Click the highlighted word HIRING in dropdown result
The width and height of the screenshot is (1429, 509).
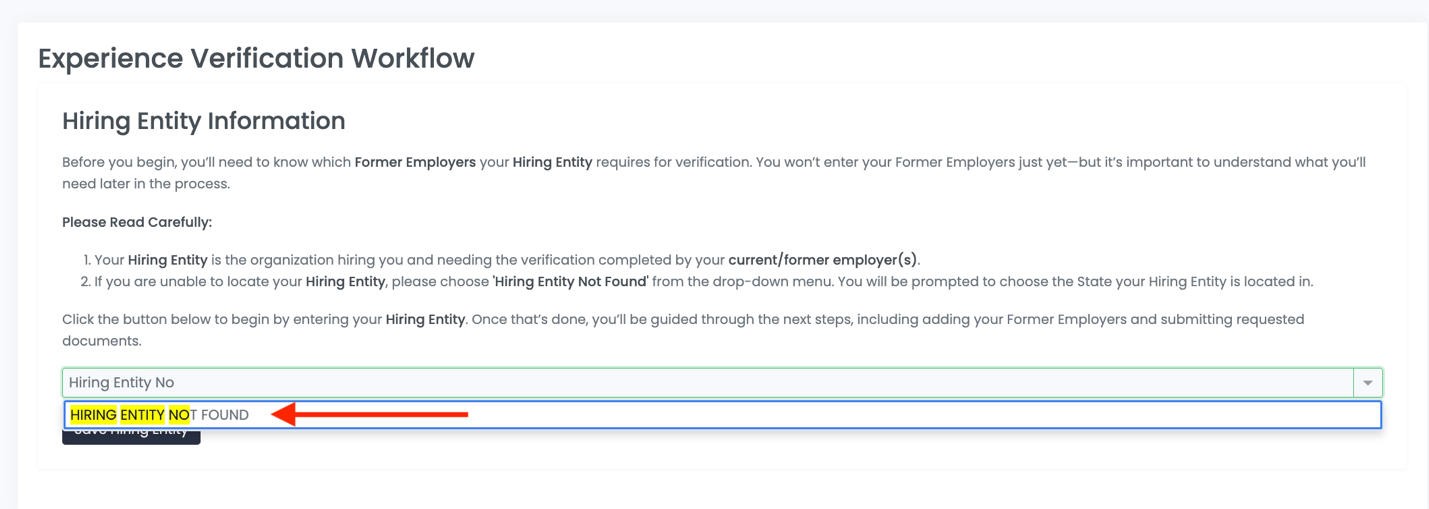pos(93,415)
